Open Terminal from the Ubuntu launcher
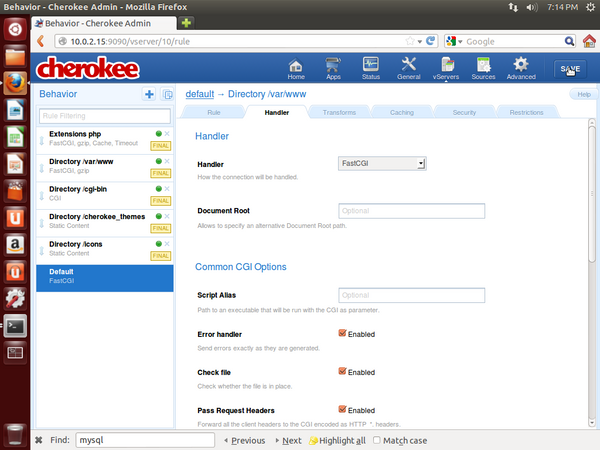Viewport: 600px width, 450px height. pos(15,326)
